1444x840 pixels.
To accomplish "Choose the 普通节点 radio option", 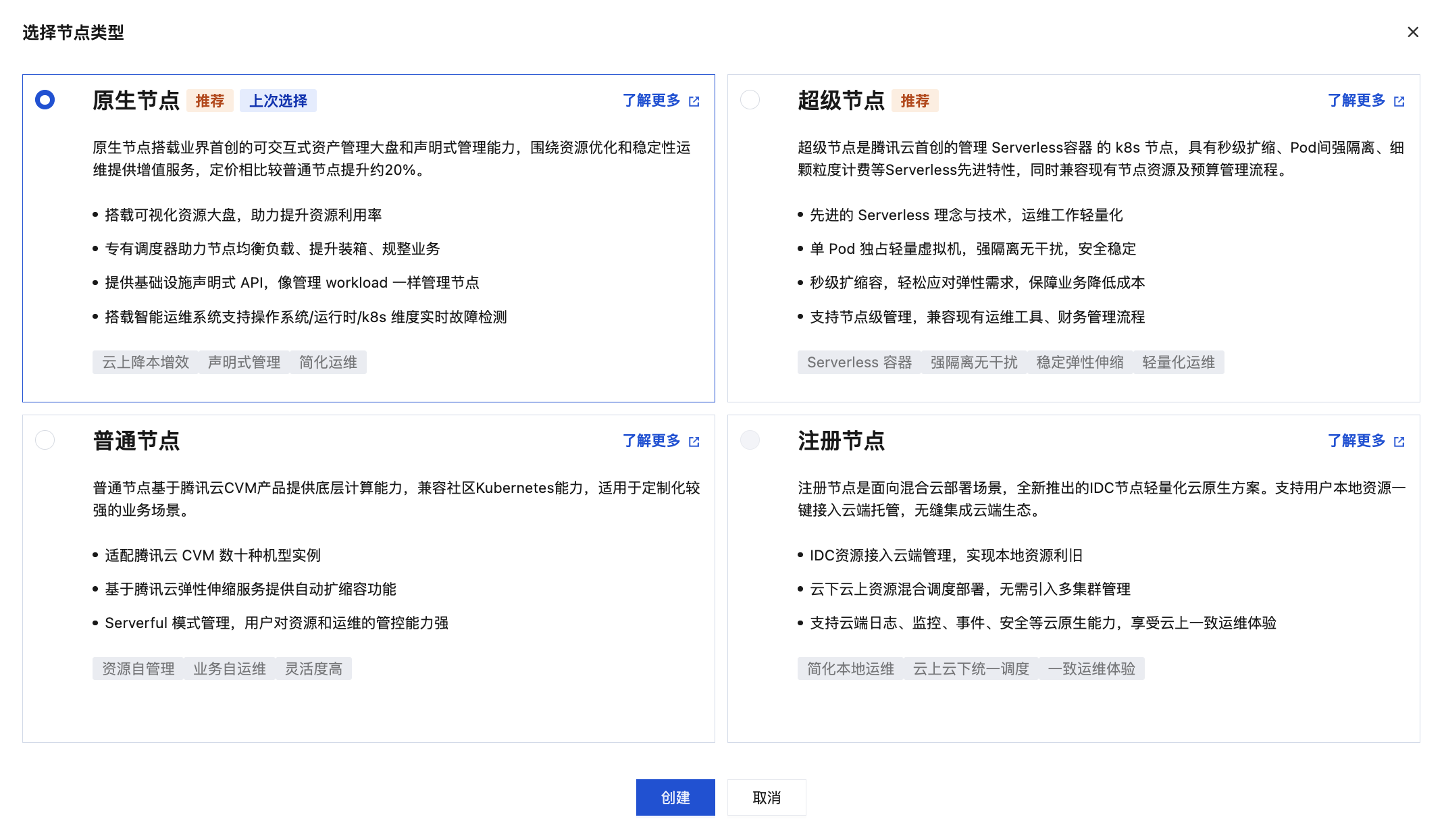I will 45,440.
